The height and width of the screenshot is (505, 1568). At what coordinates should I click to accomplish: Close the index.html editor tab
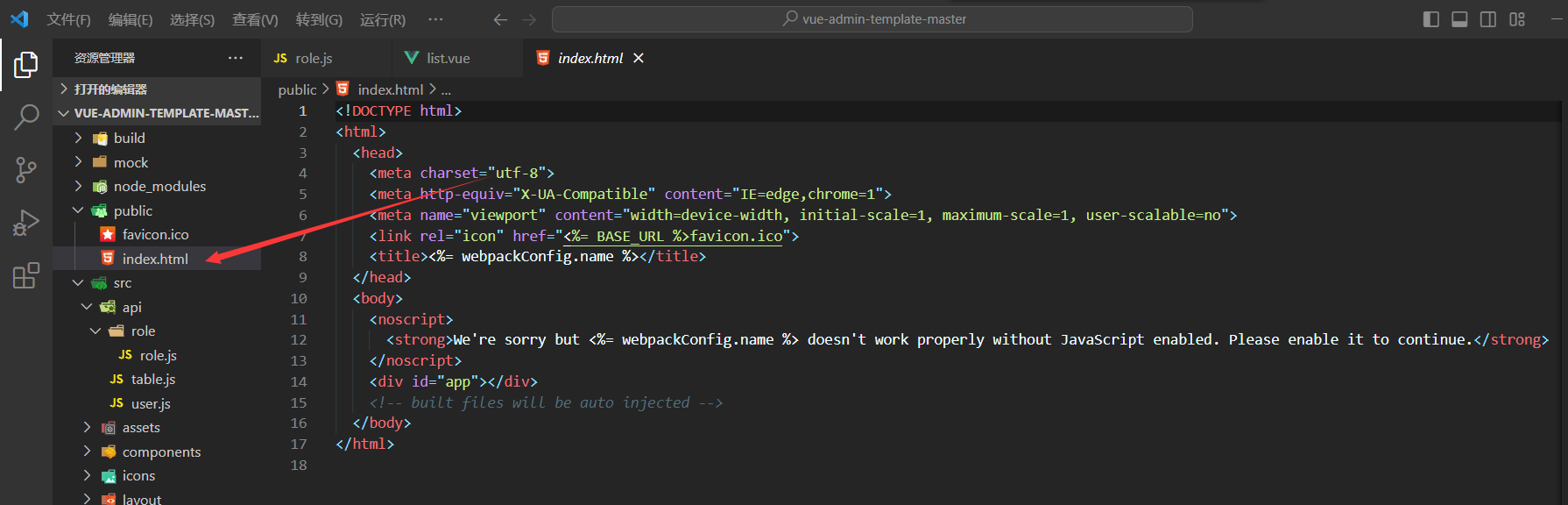[639, 58]
